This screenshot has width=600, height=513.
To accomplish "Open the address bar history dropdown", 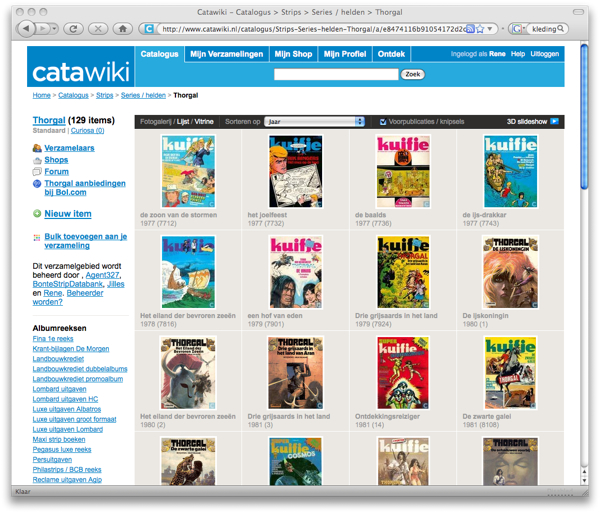I will point(490,29).
